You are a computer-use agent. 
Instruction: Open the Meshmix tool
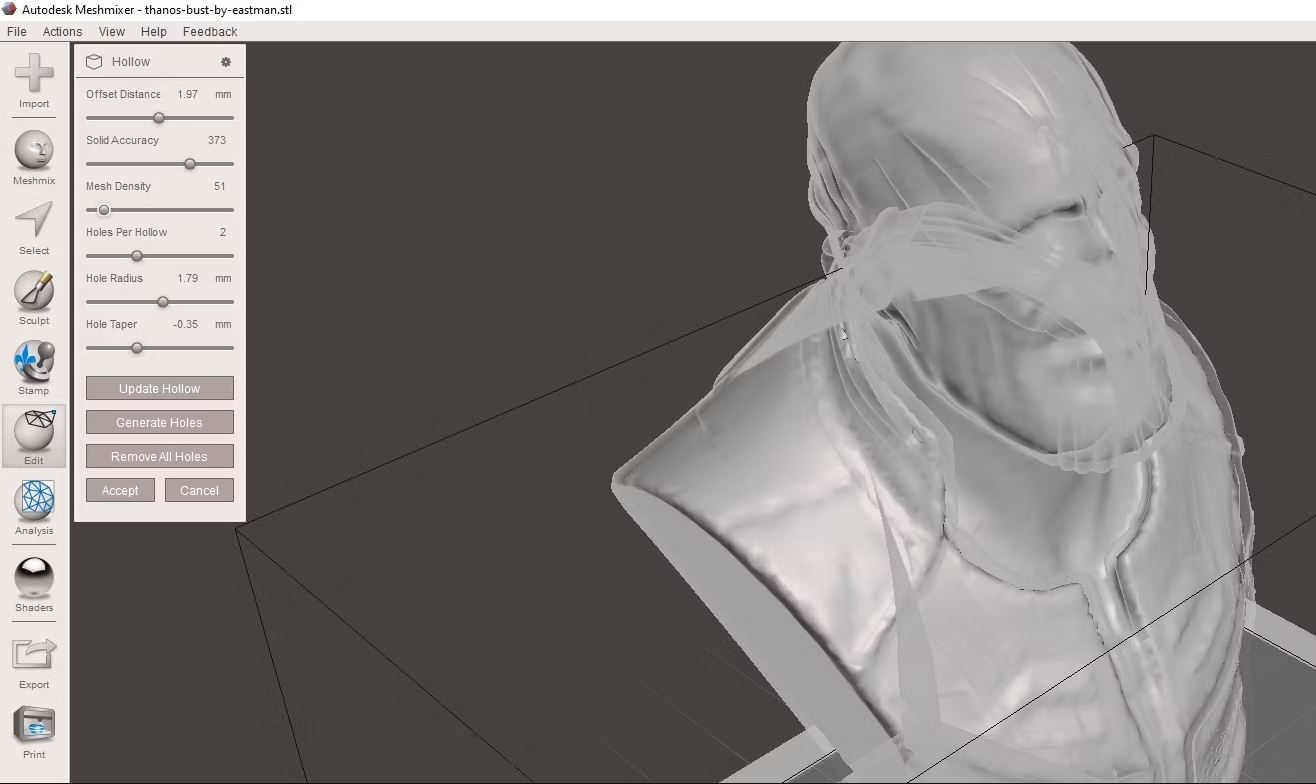(34, 158)
